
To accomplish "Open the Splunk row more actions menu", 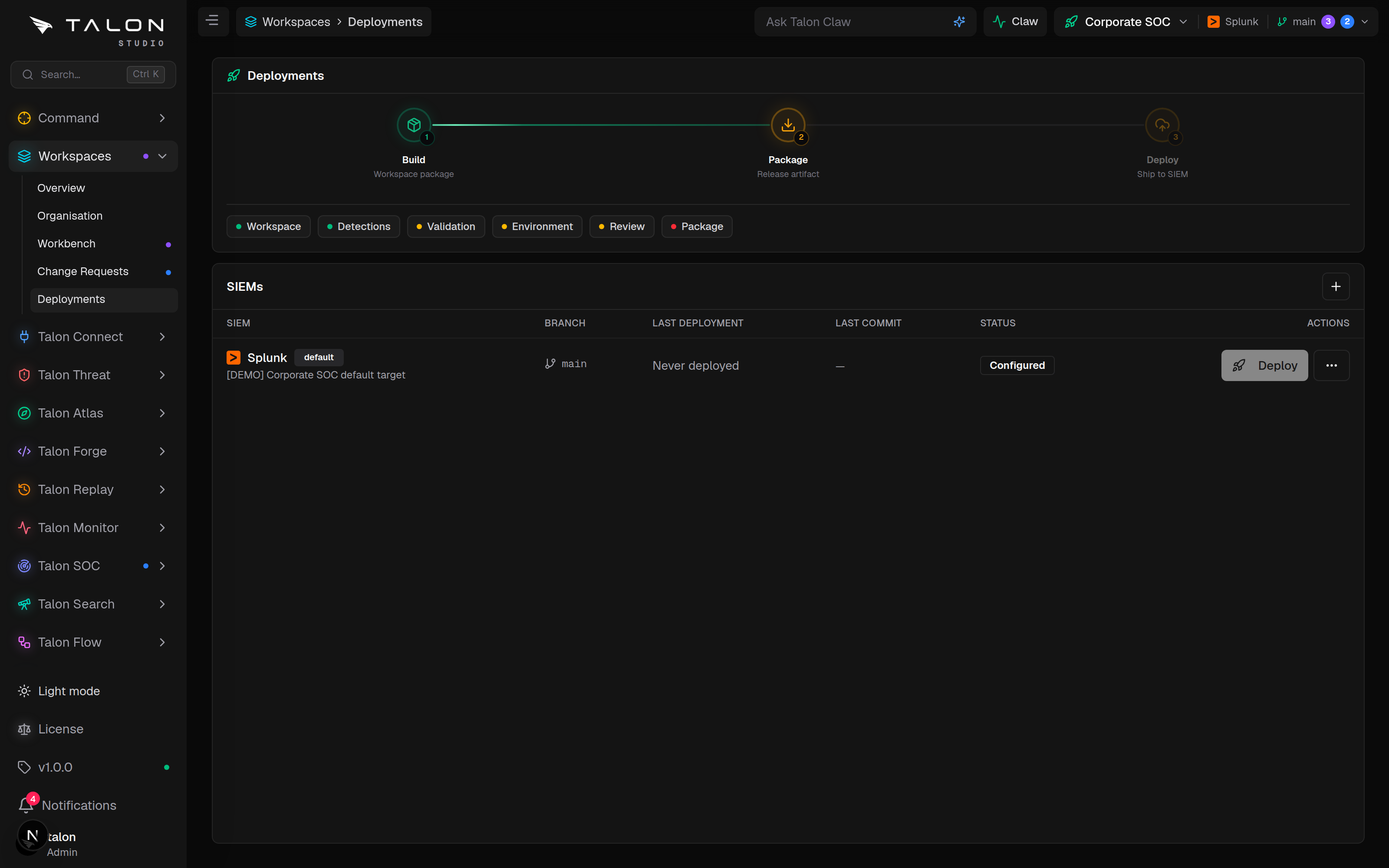I will [1332, 366].
